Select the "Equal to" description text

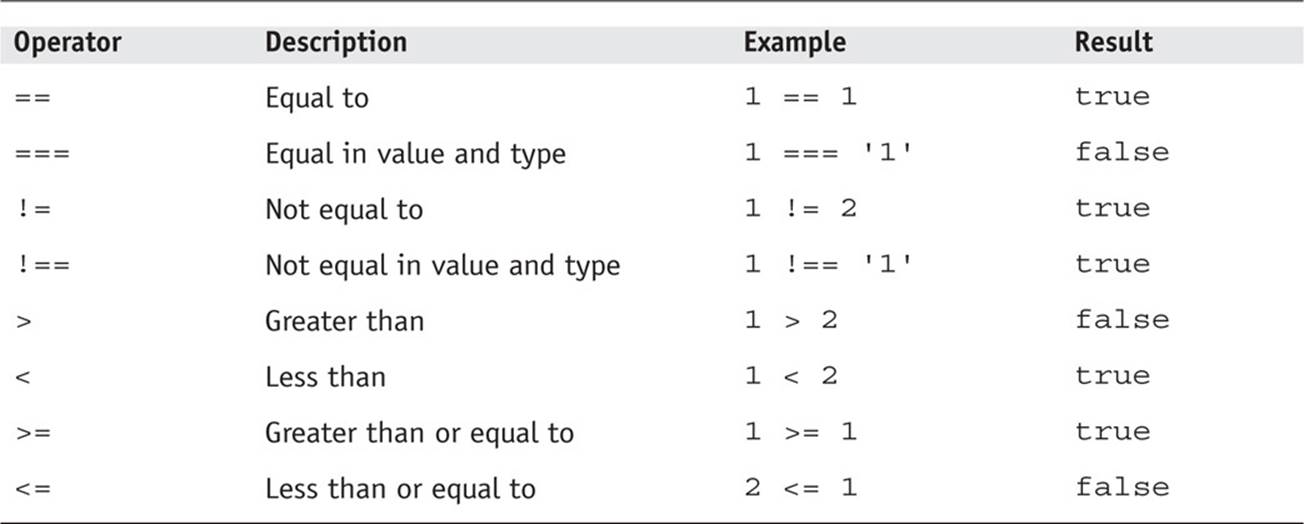tap(316, 98)
